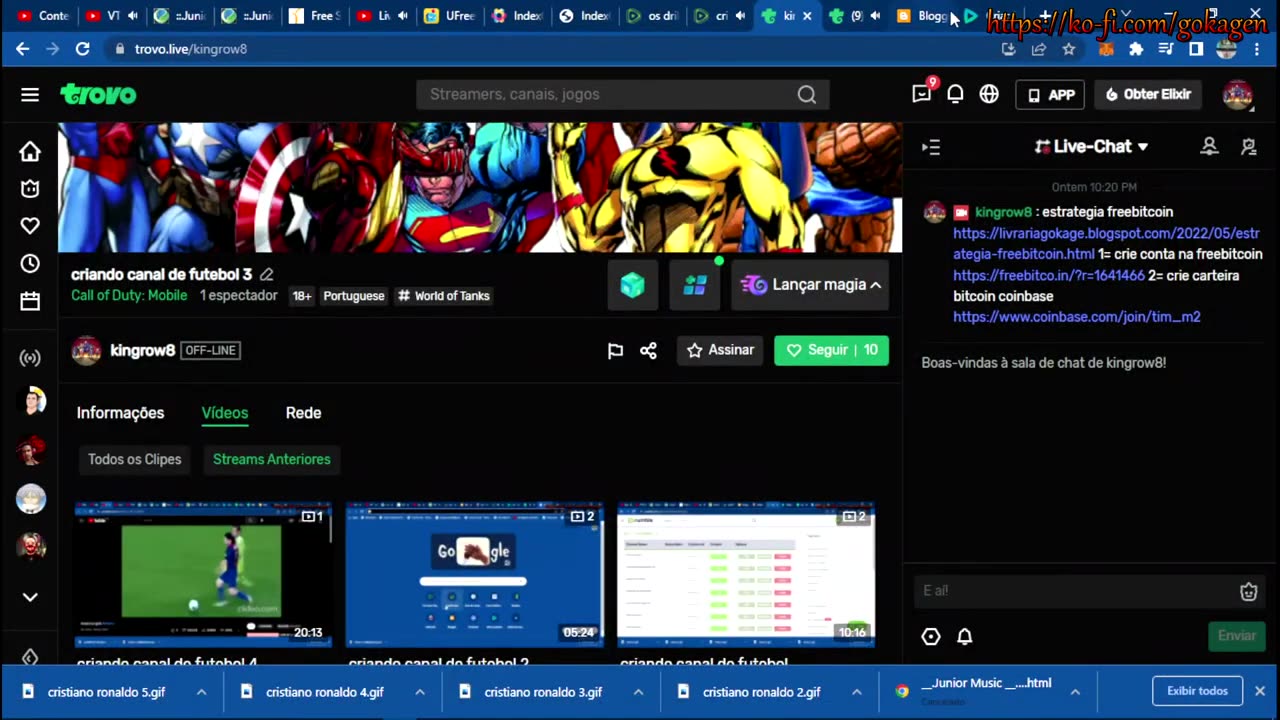Select Todos os Clipes filter

click(x=134, y=460)
